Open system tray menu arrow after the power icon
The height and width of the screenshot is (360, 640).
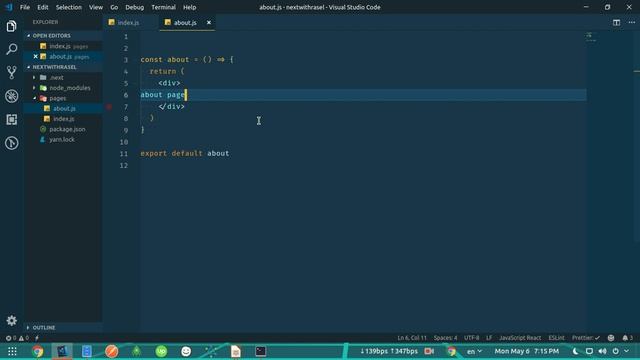click(627, 351)
